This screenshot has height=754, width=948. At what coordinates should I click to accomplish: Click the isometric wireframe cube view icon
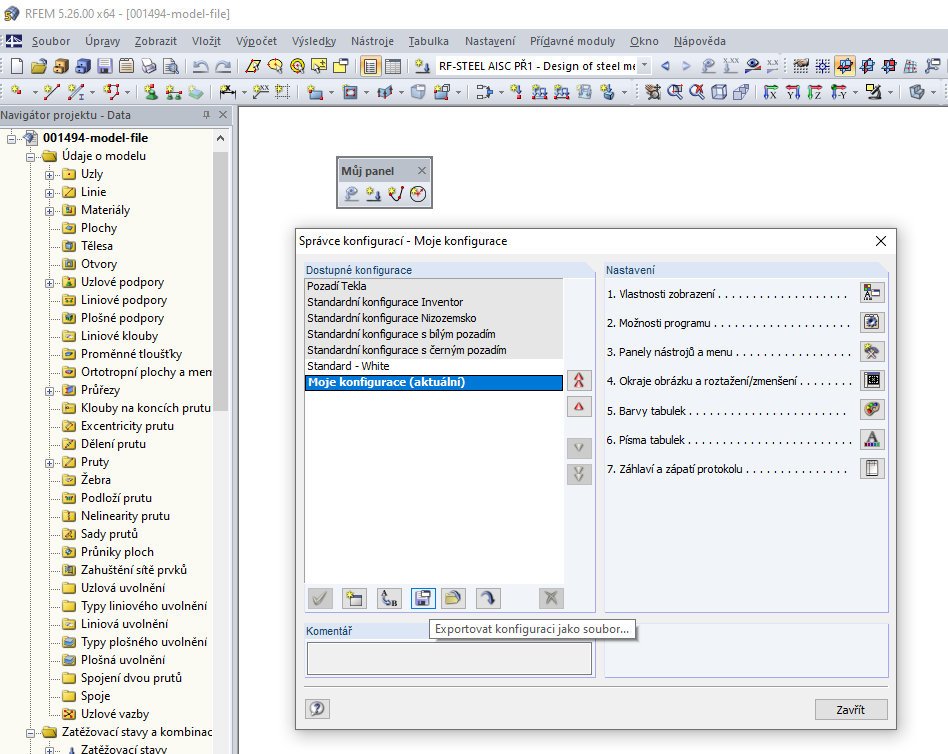click(x=719, y=93)
